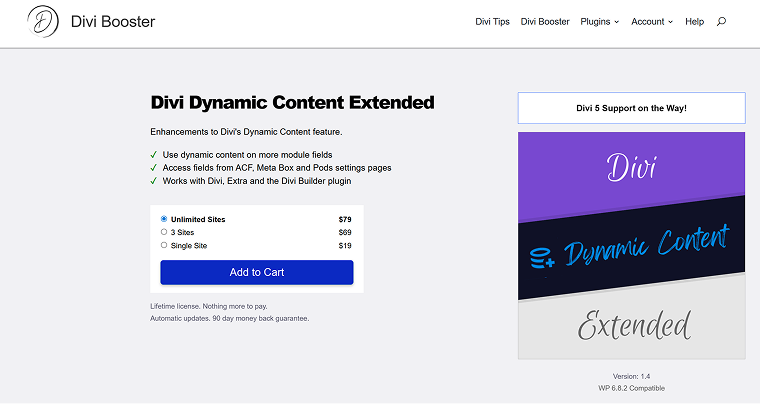760x404 pixels.
Task: Expand the Plugins dropdown menu
Action: pyautogui.click(x=600, y=22)
